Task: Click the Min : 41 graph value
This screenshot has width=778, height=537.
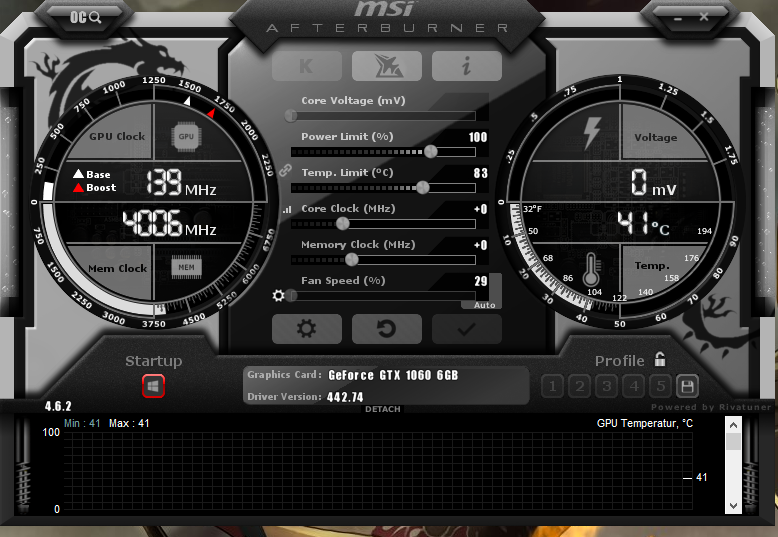Action: coord(82,423)
